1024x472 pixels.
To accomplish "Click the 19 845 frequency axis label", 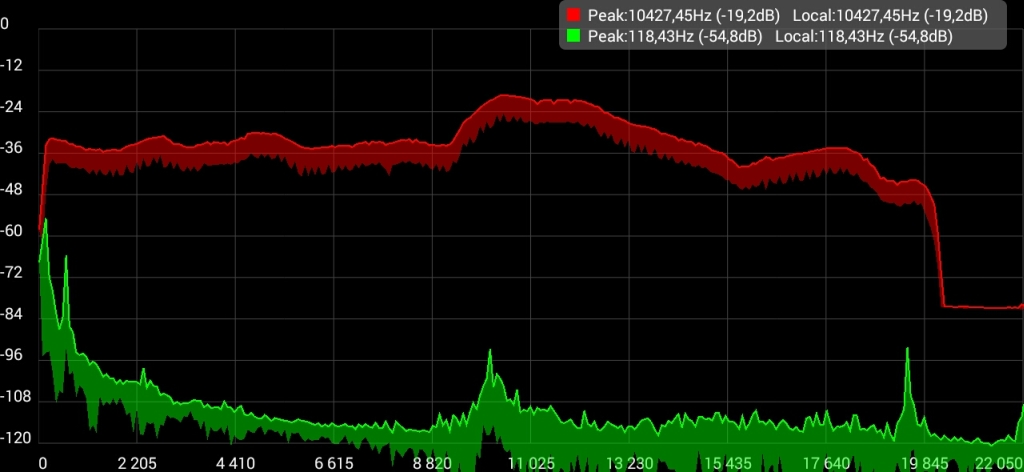I will tap(925, 464).
